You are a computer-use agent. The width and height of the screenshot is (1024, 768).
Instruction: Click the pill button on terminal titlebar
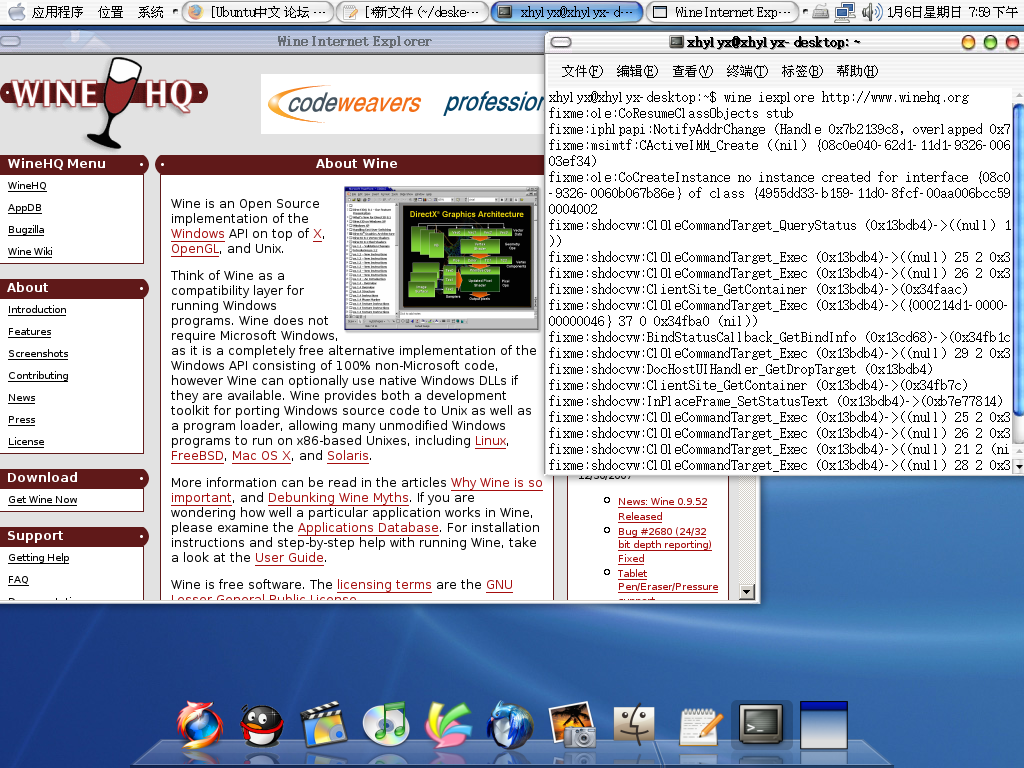(x=561, y=42)
